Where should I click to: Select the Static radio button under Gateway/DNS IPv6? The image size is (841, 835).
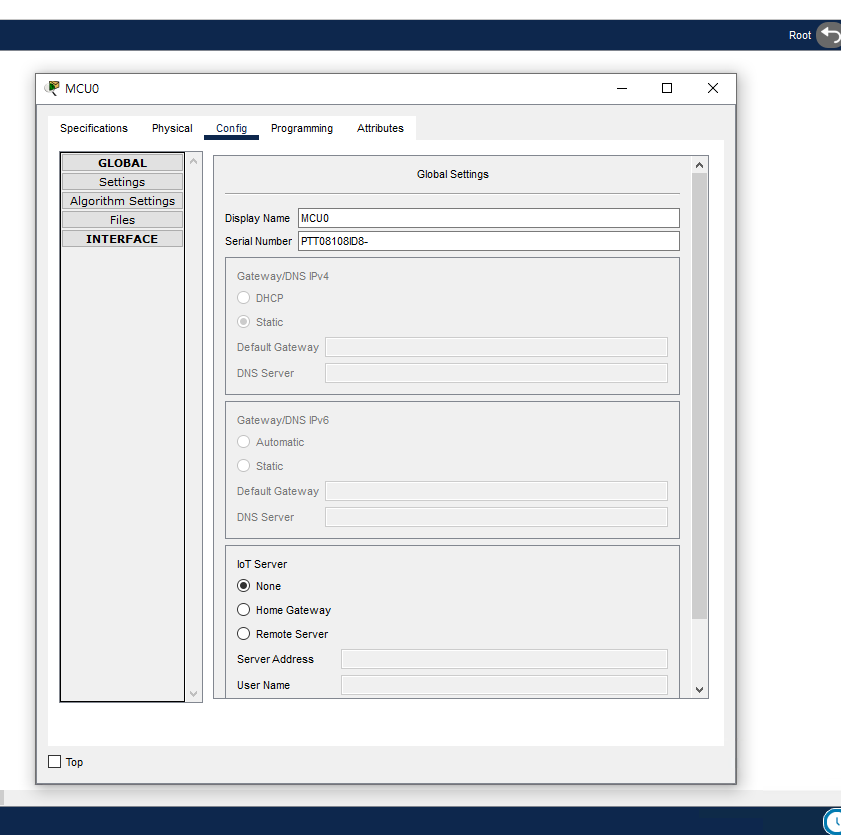(244, 465)
